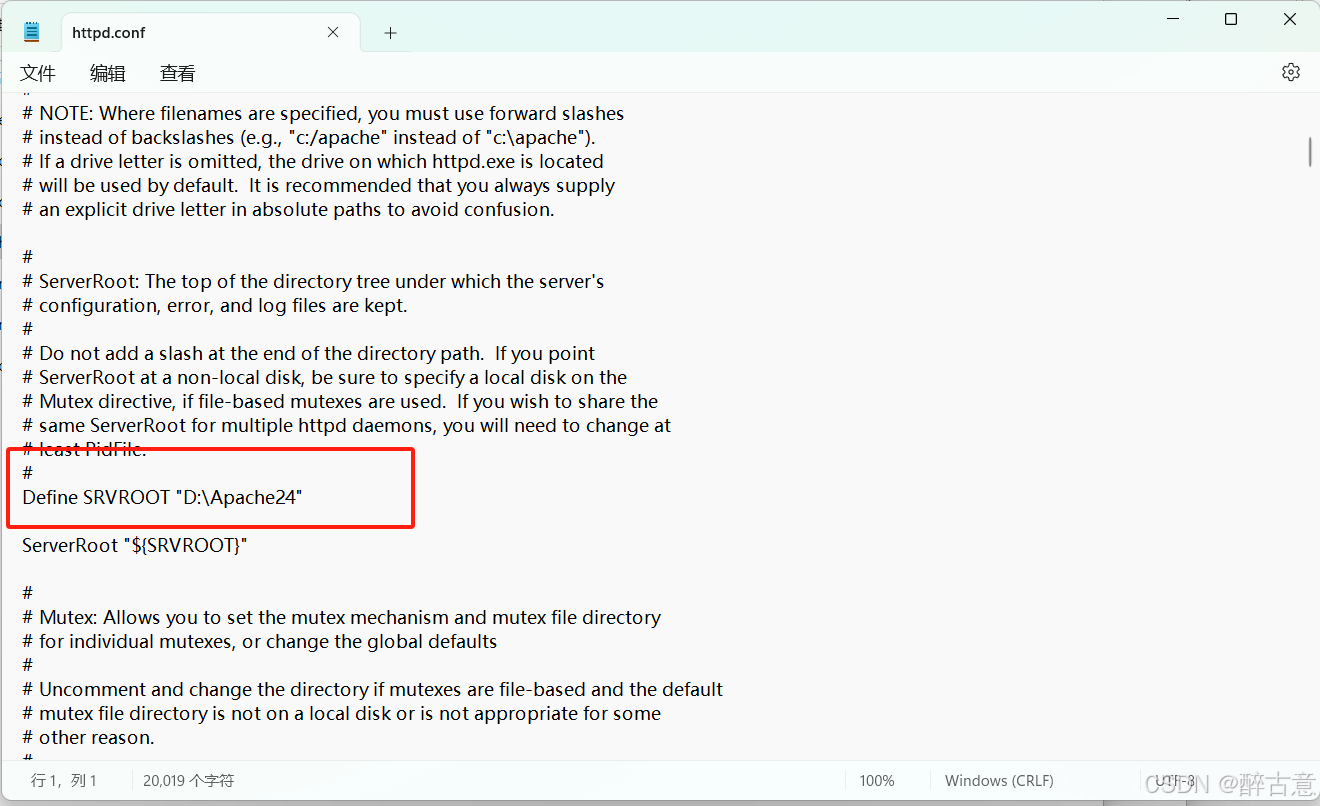The width and height of the screenshot is (1320, 806).
Task: Maximize the Notepad window
Action: [x=1231, y=19]
